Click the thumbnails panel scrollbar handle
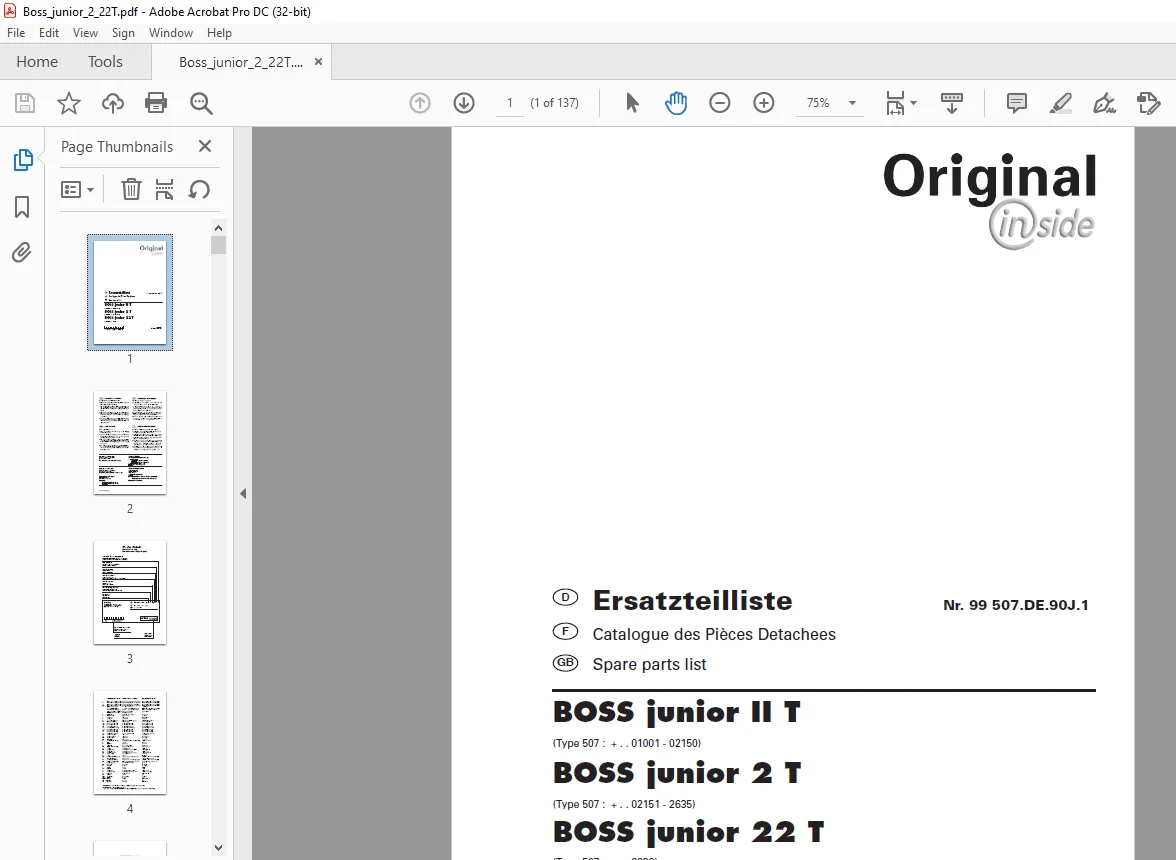 pos(218,244)
